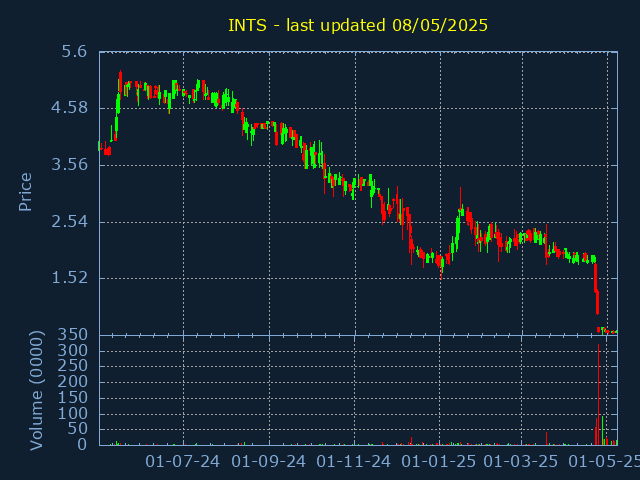
Task: Click the price axis label 1.52
Action: coord(69,278)
